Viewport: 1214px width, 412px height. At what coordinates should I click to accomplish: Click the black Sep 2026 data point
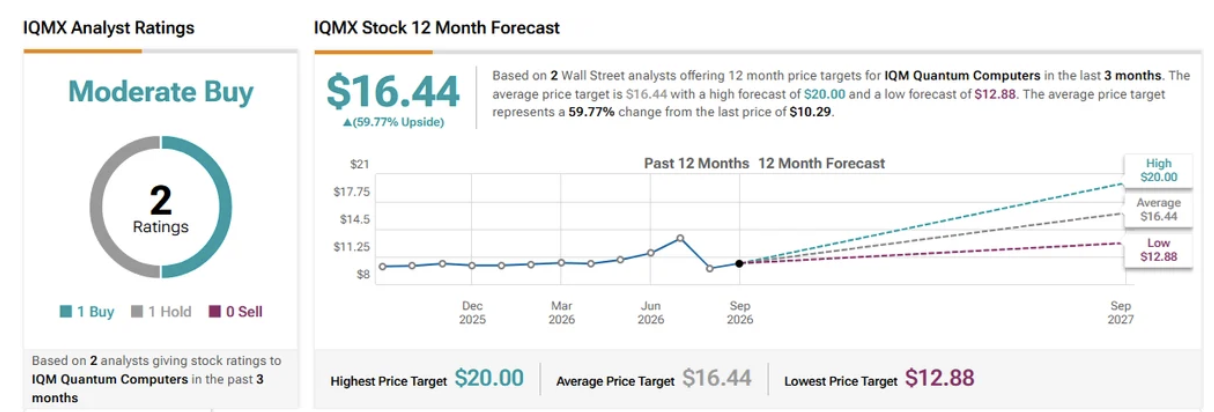739,264
